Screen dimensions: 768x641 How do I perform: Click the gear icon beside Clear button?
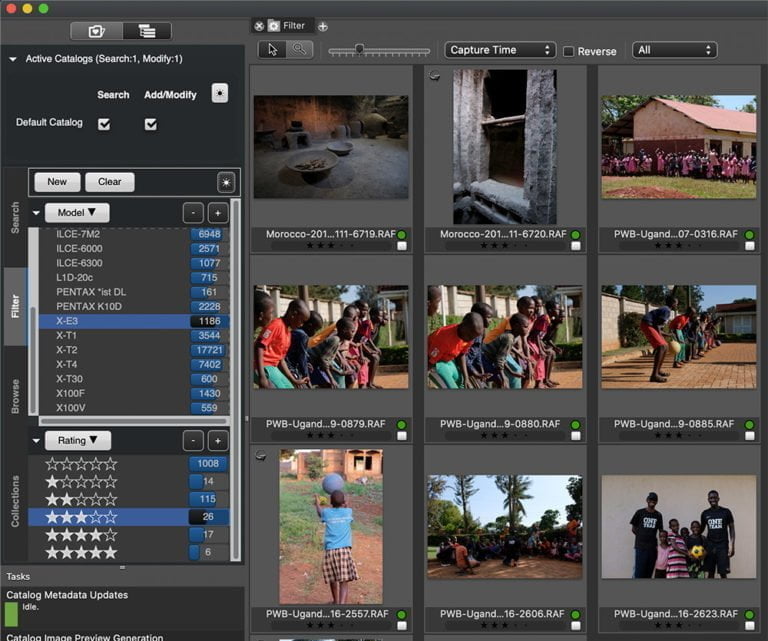[x=226, y=182]
